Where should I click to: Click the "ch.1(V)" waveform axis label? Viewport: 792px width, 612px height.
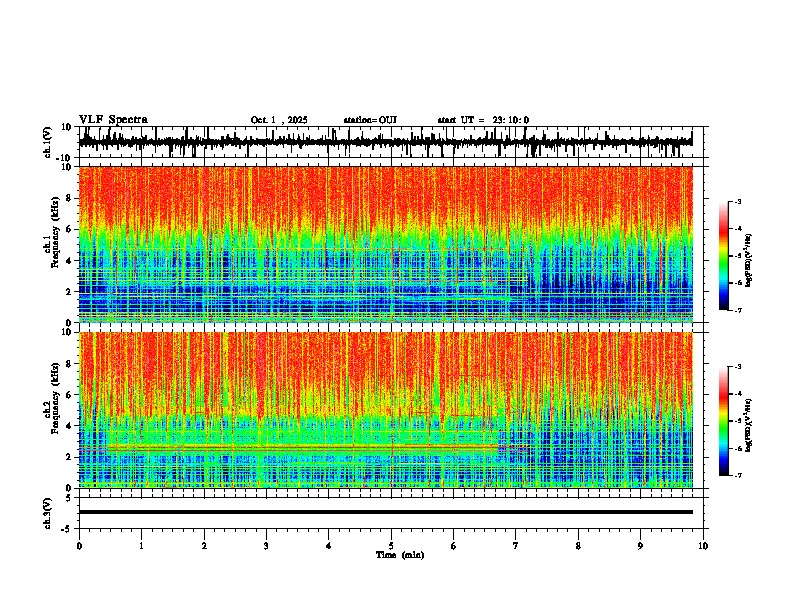[x=48, y=142]
